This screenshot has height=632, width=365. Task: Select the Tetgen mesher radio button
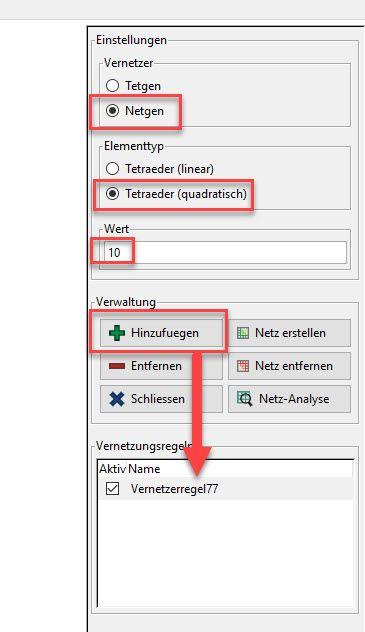coord(112,85)
